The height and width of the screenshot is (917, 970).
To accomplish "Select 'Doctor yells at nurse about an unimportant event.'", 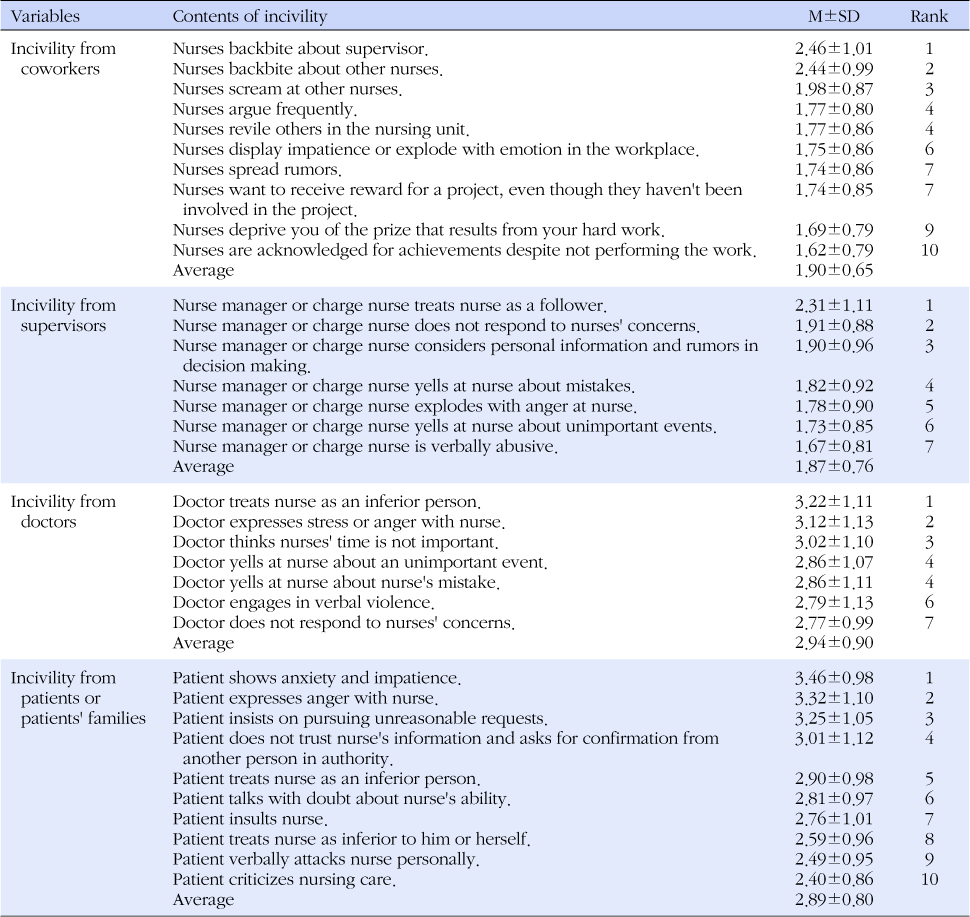I will tap(360, 562).
